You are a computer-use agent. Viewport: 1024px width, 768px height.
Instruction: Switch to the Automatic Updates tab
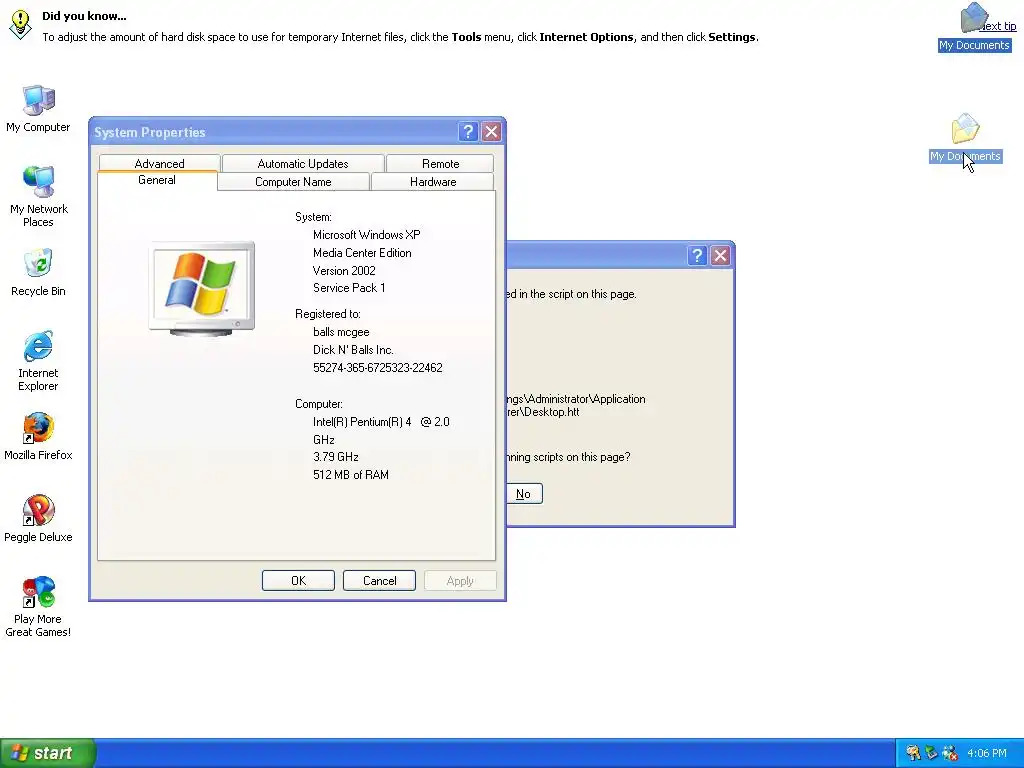(303, 163)
